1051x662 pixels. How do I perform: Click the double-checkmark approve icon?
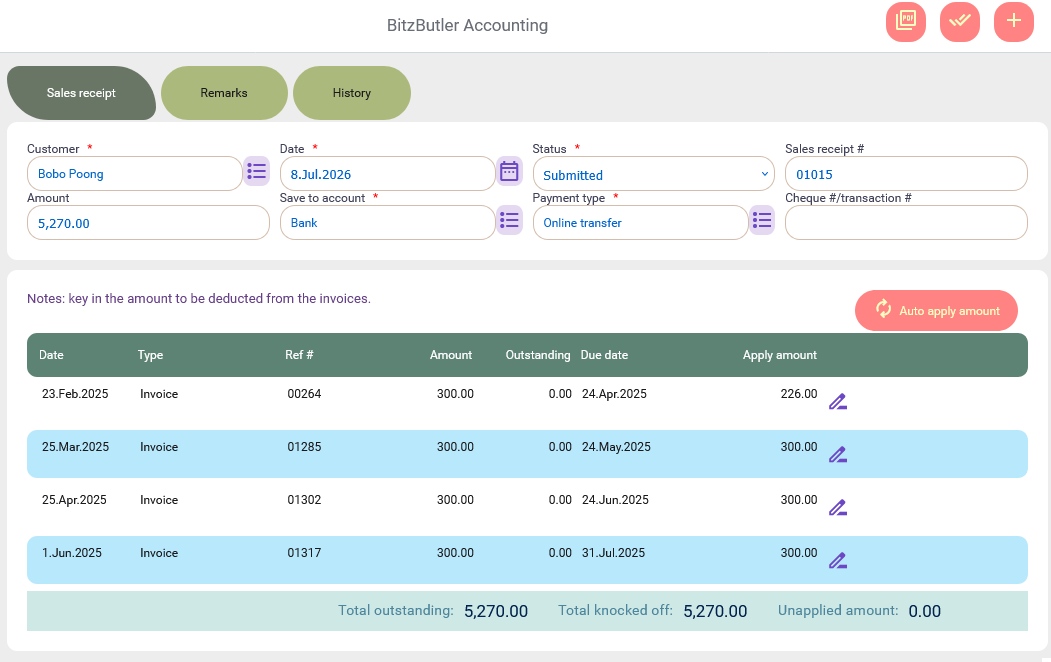click(x=960, y=22)
